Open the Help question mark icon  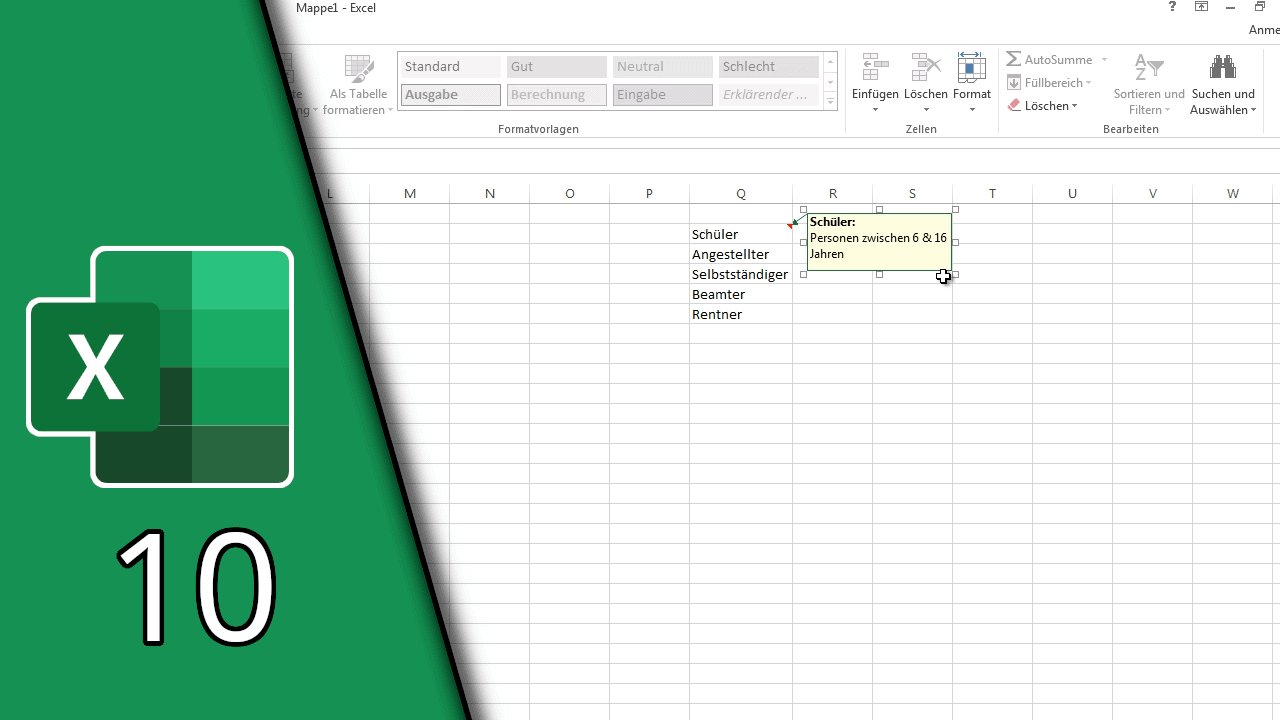(x=1173, y=7)
